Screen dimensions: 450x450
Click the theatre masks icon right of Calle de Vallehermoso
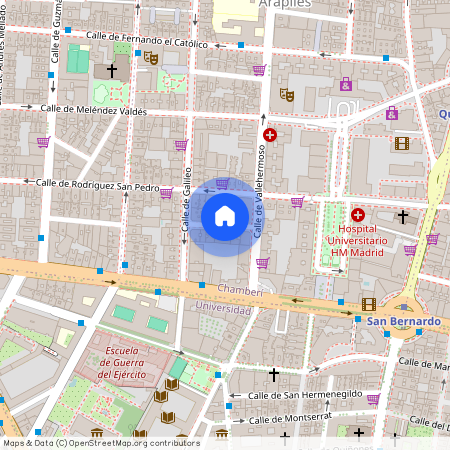287,95
